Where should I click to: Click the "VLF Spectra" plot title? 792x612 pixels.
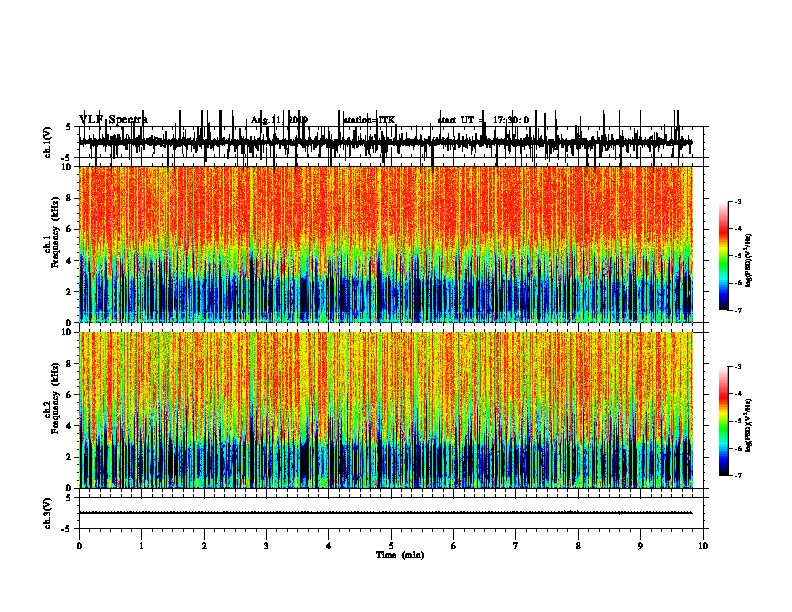click(x=114, y=120)
